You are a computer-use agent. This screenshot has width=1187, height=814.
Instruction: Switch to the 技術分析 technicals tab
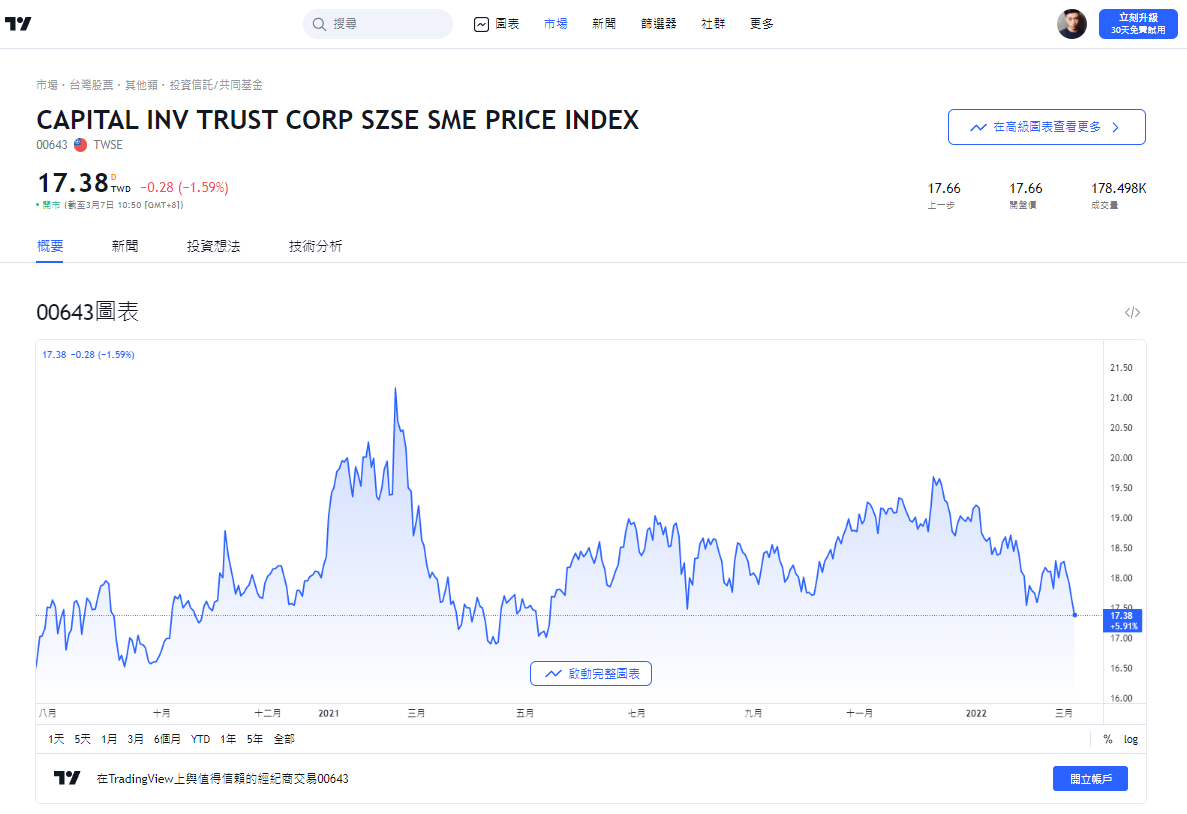[316, 246]
